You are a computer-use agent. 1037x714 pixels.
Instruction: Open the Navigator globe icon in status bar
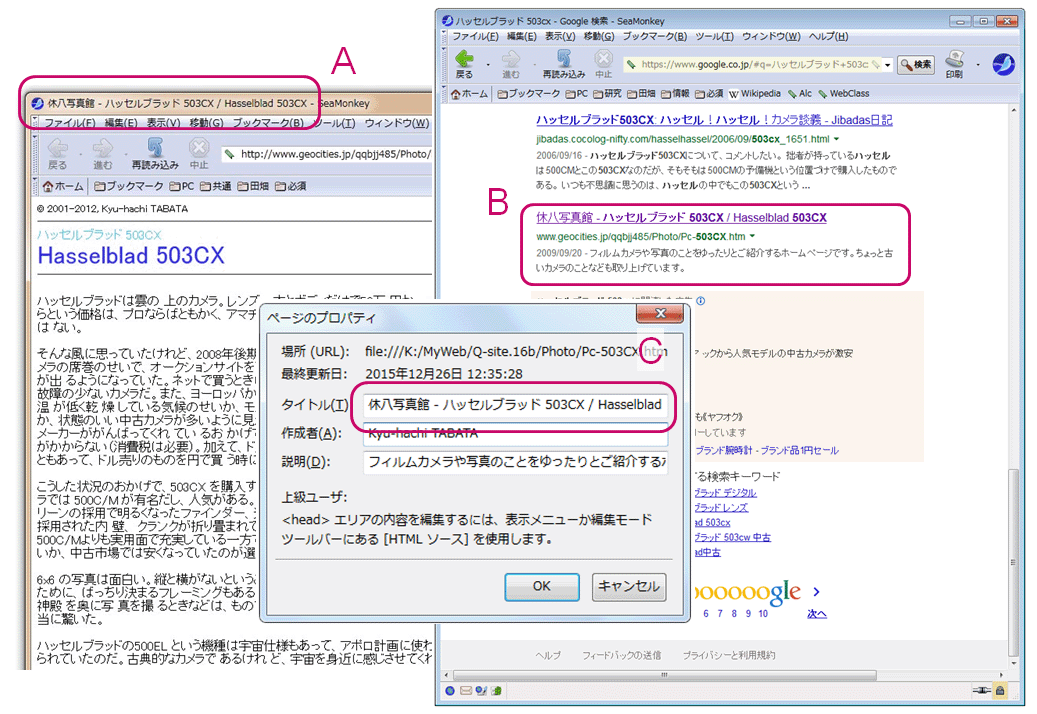(450, 691)
